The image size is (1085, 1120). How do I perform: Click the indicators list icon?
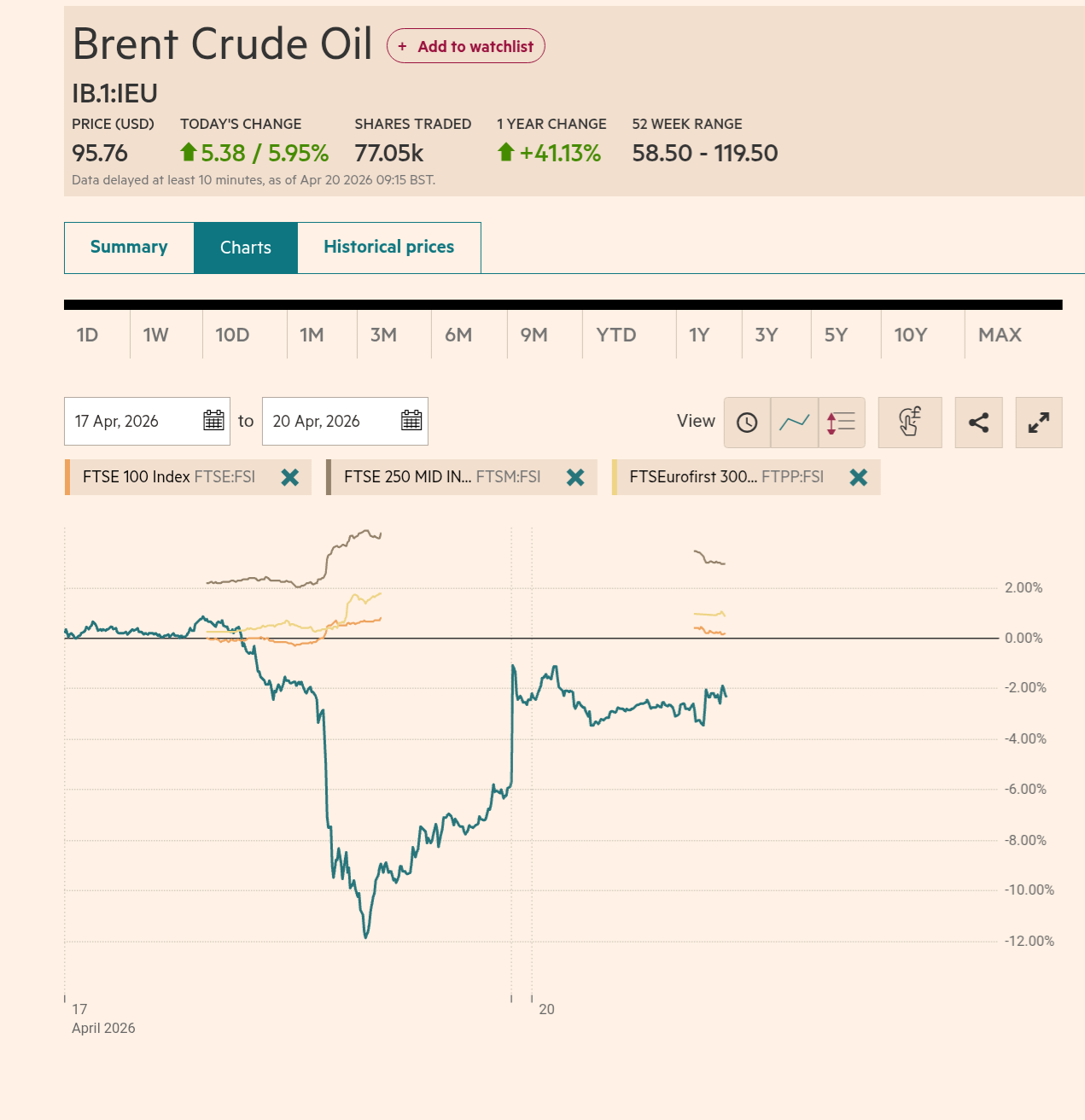(841, 423)
